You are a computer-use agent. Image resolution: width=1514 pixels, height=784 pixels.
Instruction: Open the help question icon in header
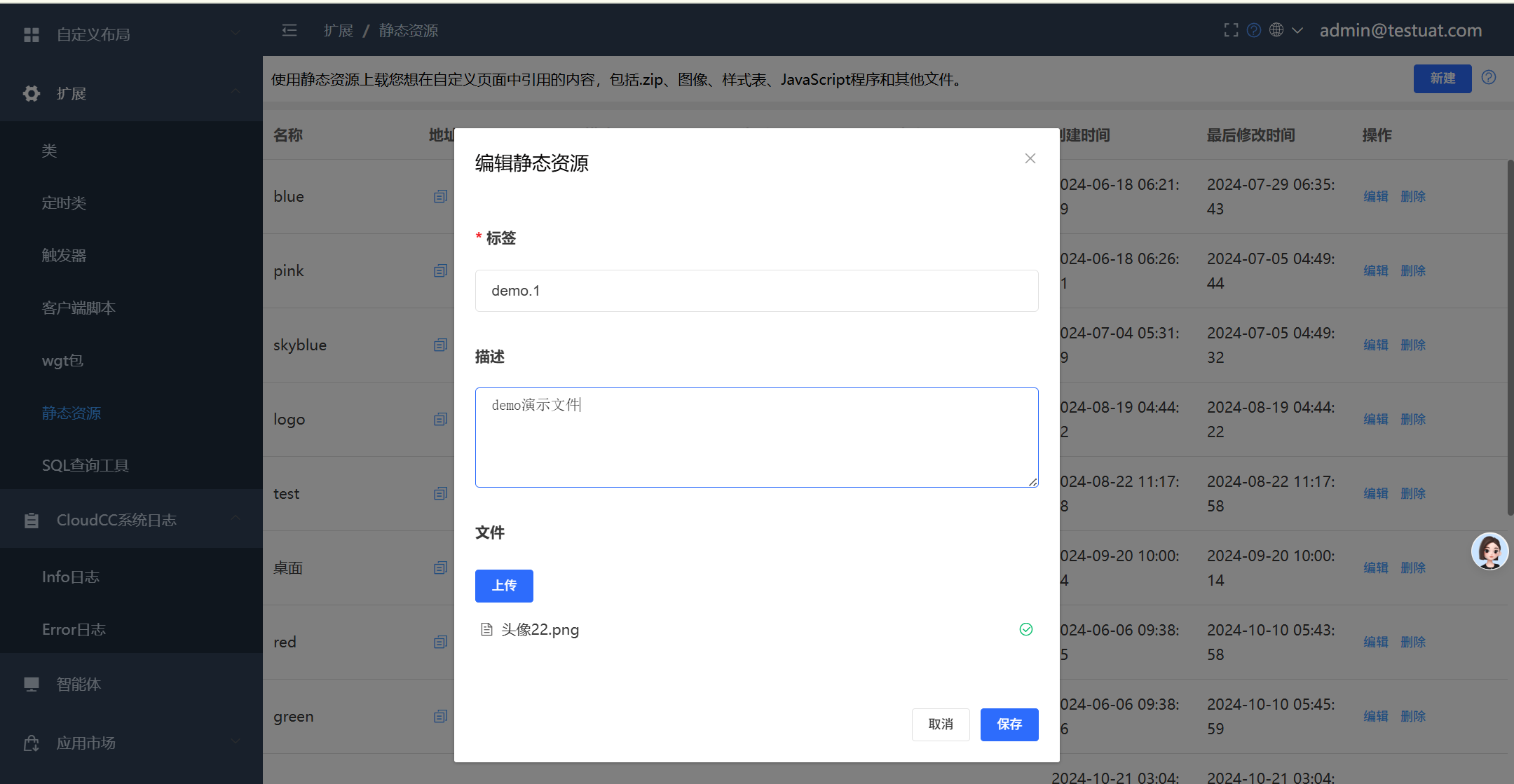point(1254,30)
